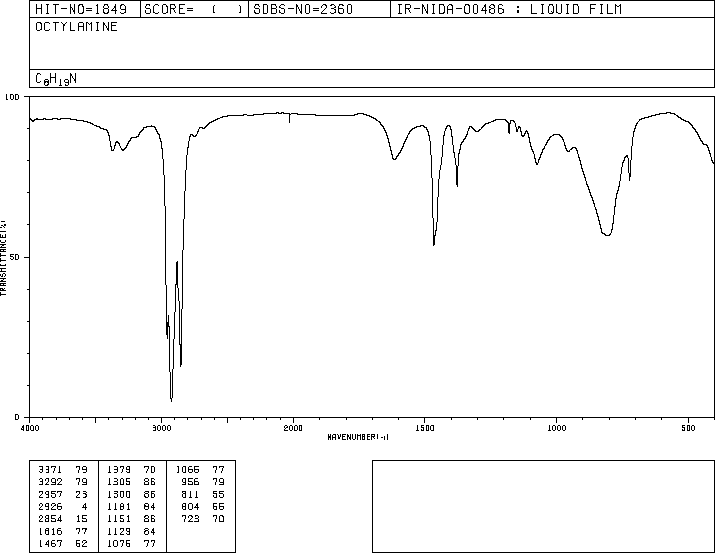This screenshot has height=553, width=715.
Task: Select the 723 70 peak table entry
Action: [202, 519]
